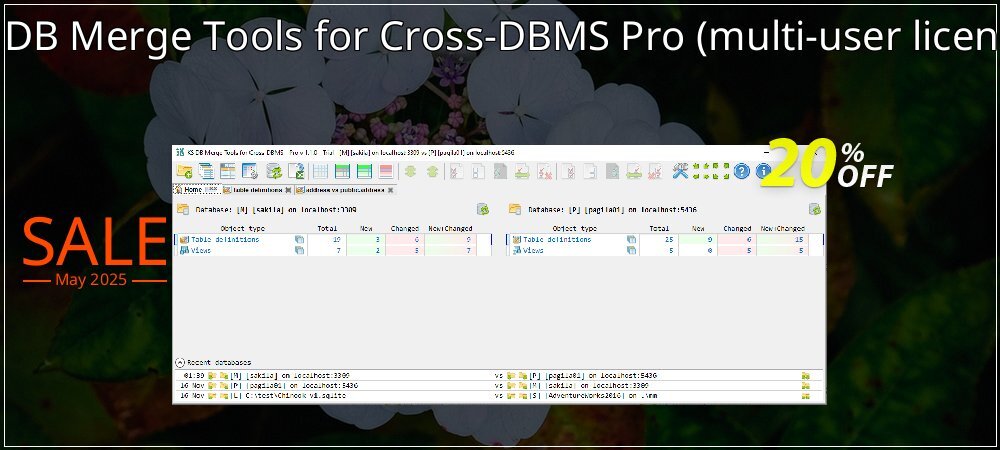Select the green-topped grid filter icon
The image size is (1000, 450).
click(342, 171)
